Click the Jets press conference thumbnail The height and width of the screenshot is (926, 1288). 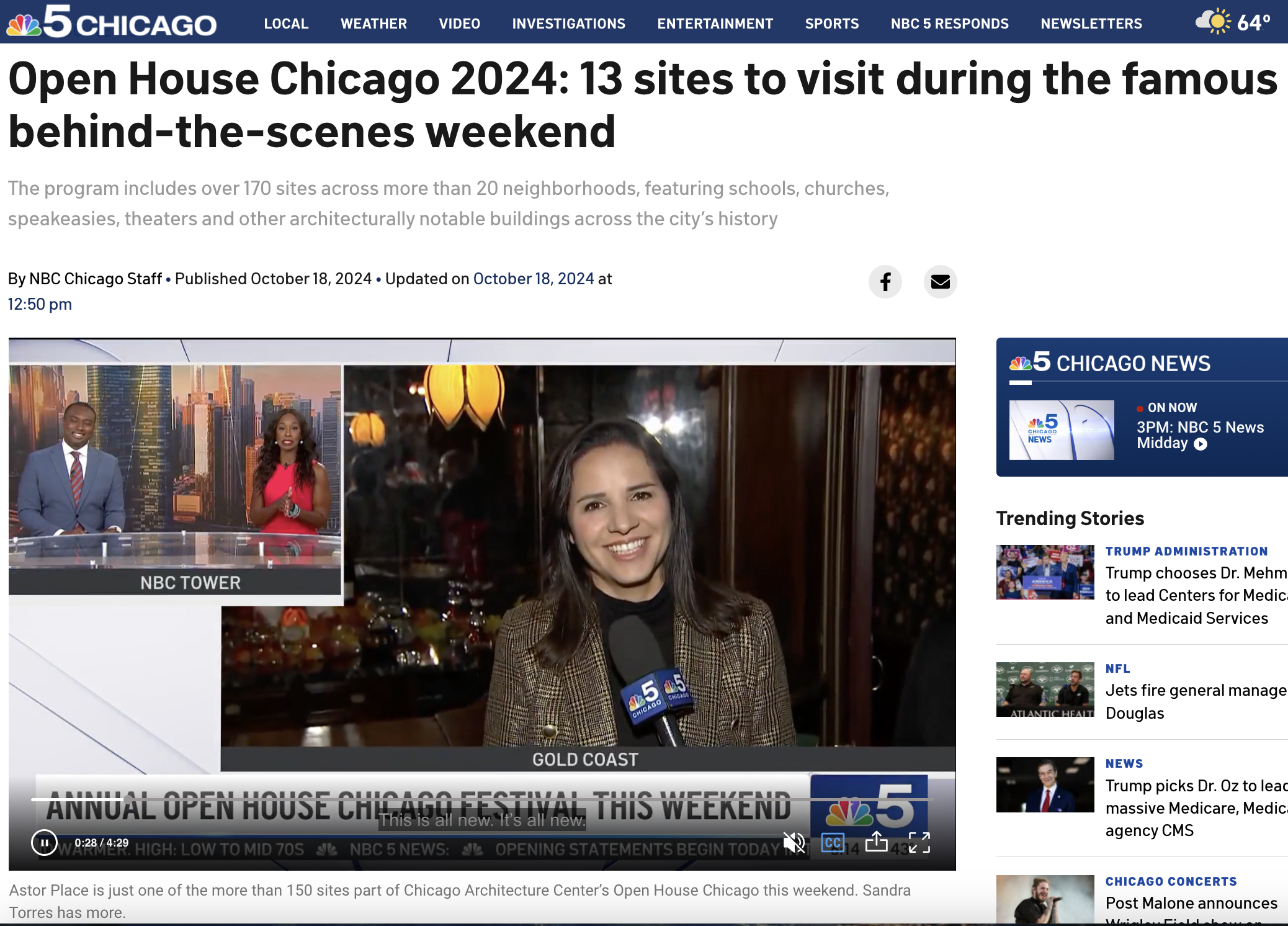[1045, 690]
